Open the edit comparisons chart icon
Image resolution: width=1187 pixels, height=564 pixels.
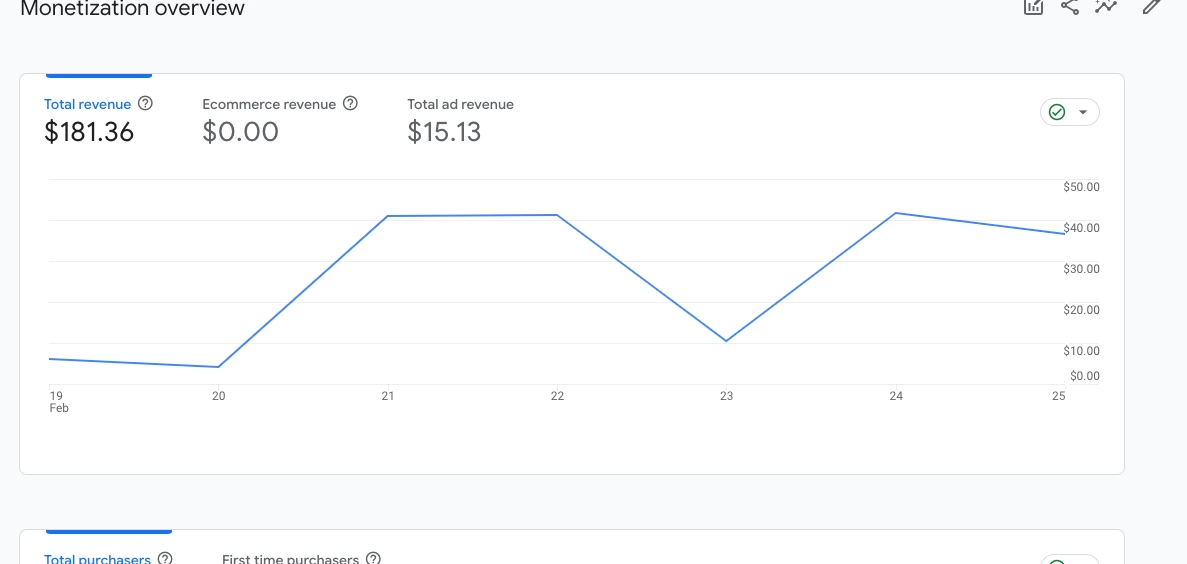(x=1033, y=6)
